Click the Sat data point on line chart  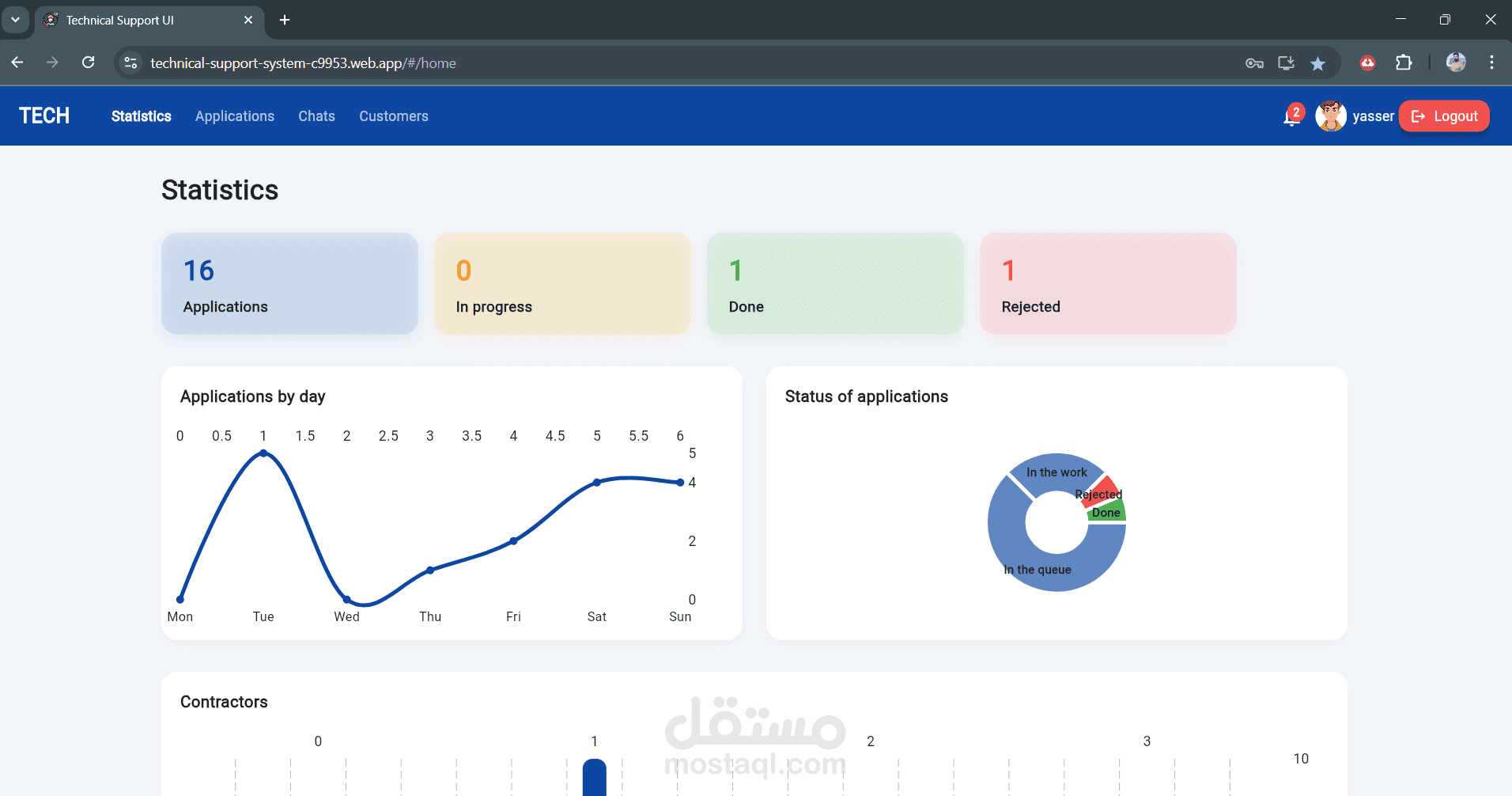point(597,483)
